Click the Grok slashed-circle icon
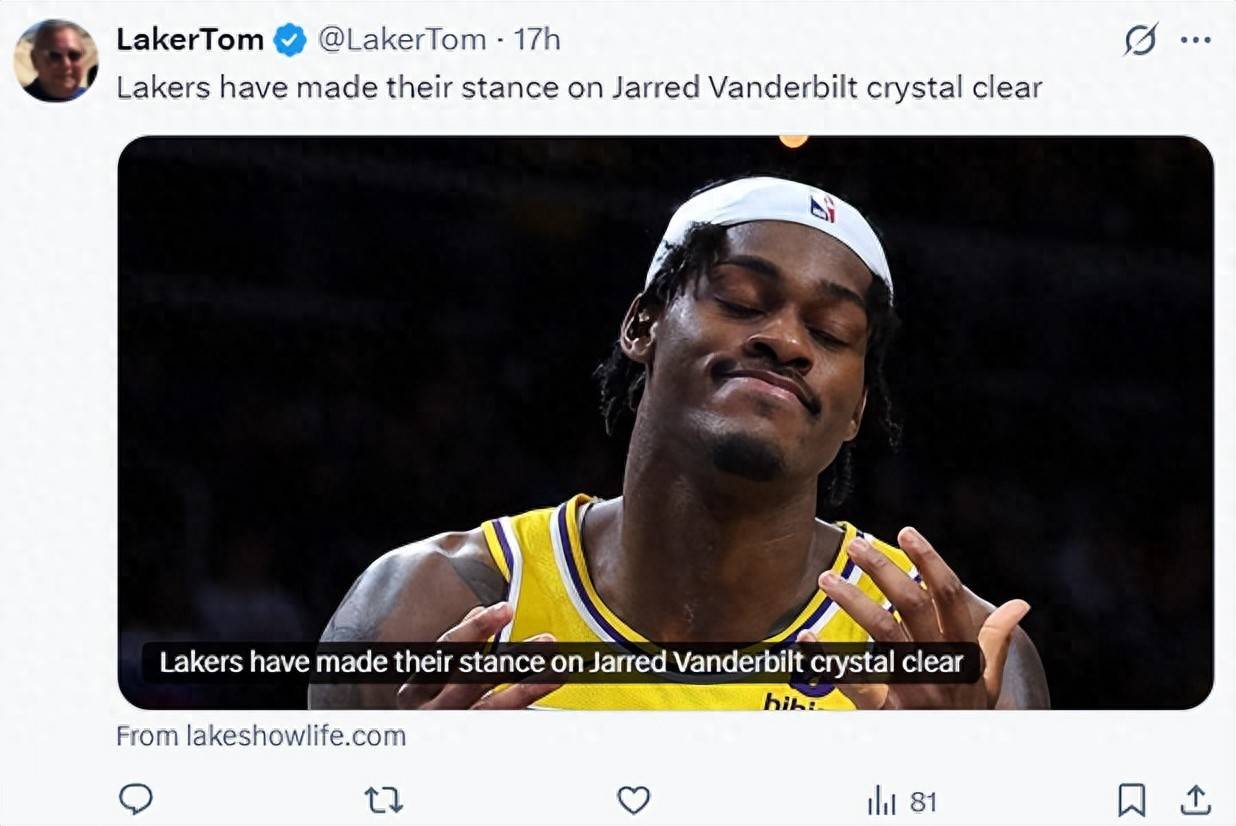The height and width of the screenshot is (826, 1236). pyautogui.click(x=1140, y=40)
